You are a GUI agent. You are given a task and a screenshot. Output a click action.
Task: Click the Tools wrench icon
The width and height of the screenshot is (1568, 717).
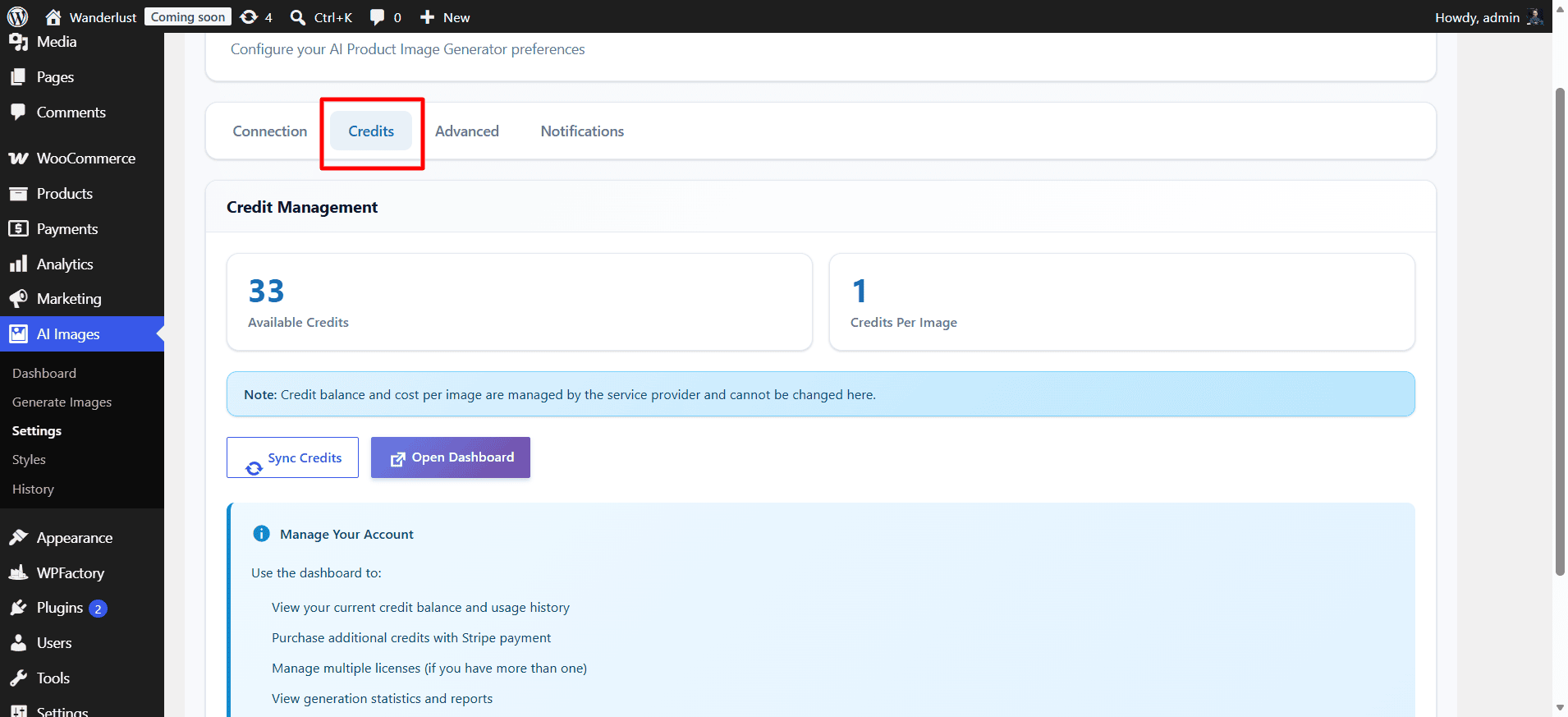point(18,678)
